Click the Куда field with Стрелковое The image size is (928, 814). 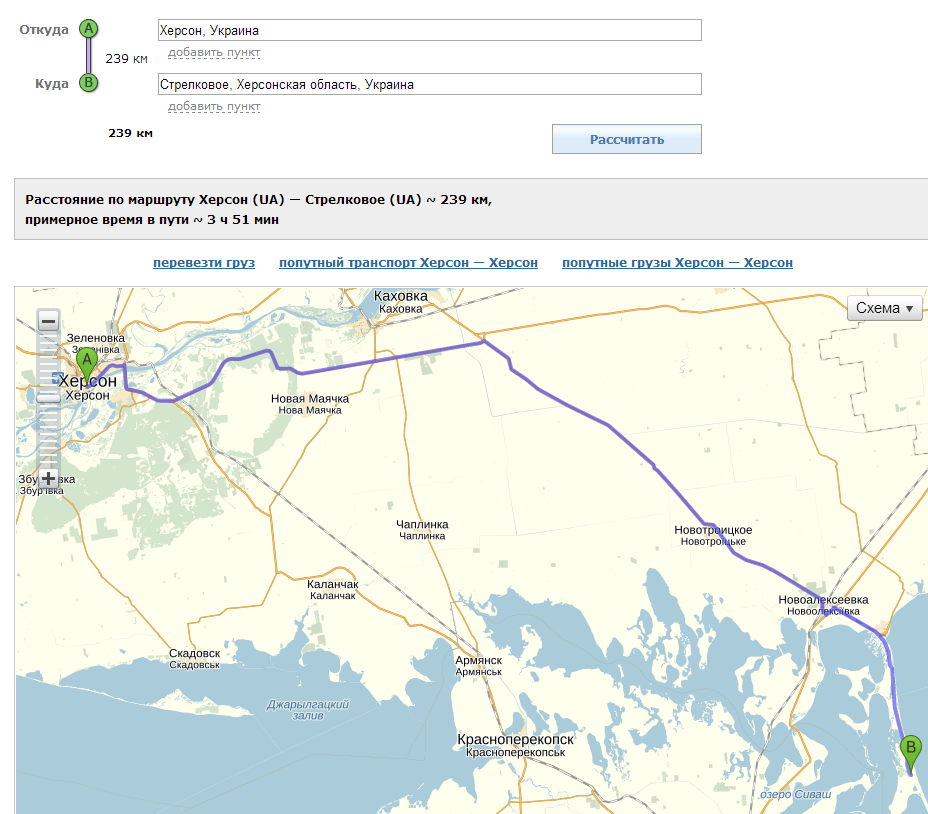click(430, 84)
